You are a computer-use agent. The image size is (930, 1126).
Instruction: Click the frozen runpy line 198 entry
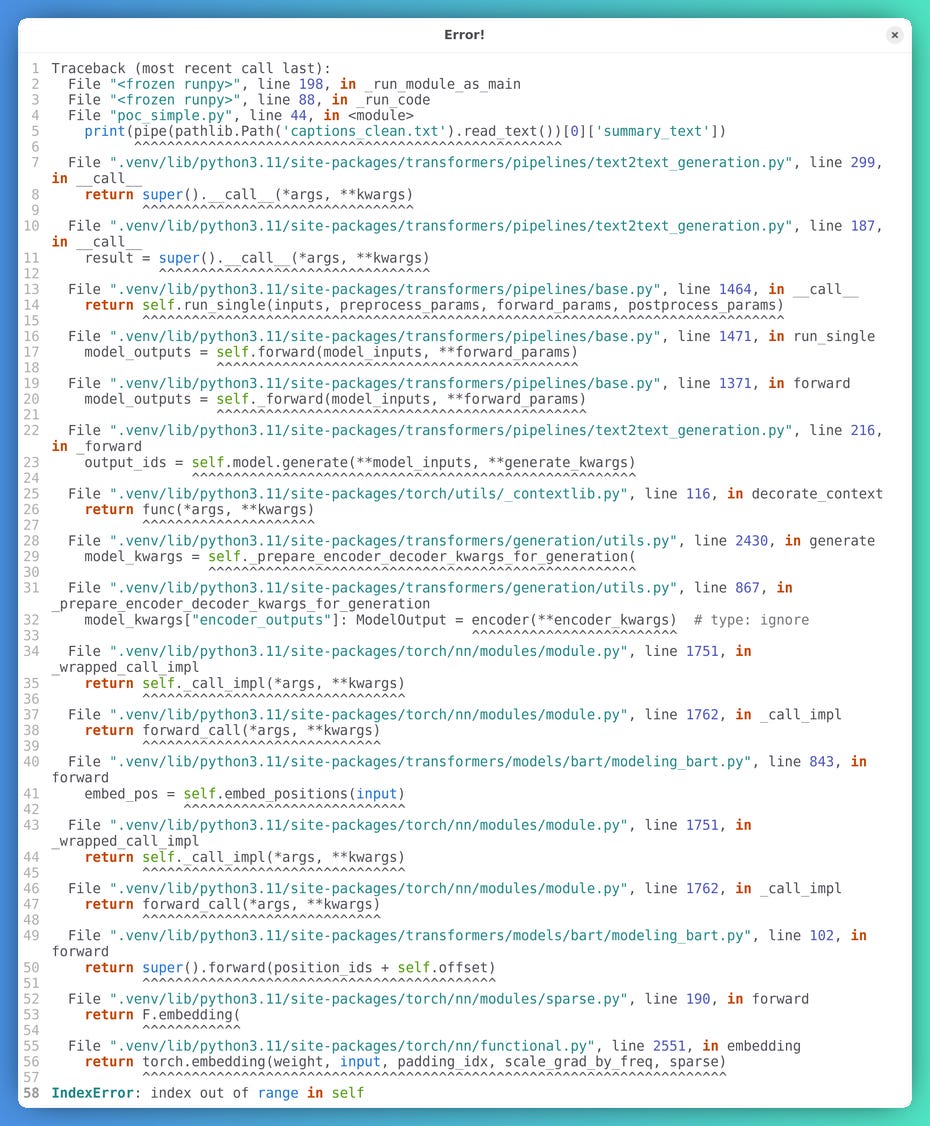pyautogui.click(x=294, y=84)
